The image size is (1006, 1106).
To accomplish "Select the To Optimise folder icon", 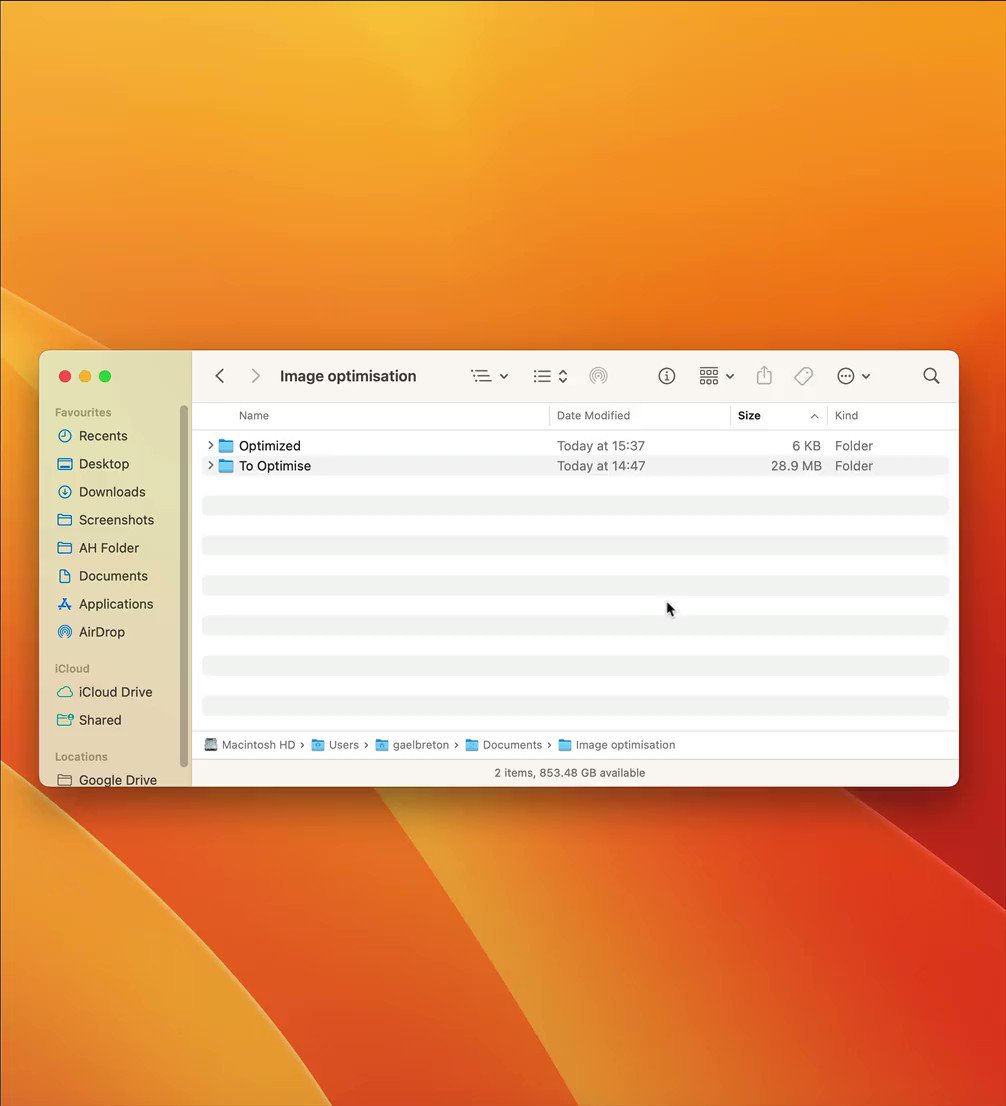I will [226, 466].
